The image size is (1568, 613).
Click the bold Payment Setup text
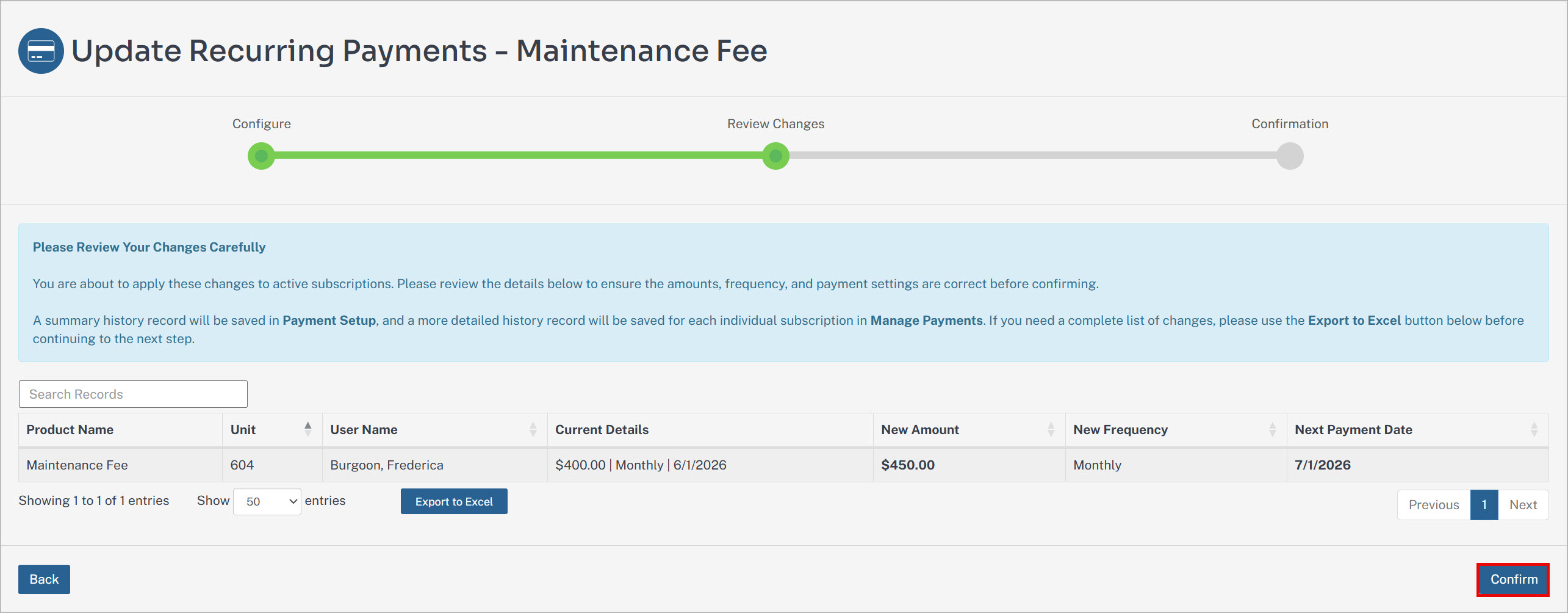coord(329,321)
